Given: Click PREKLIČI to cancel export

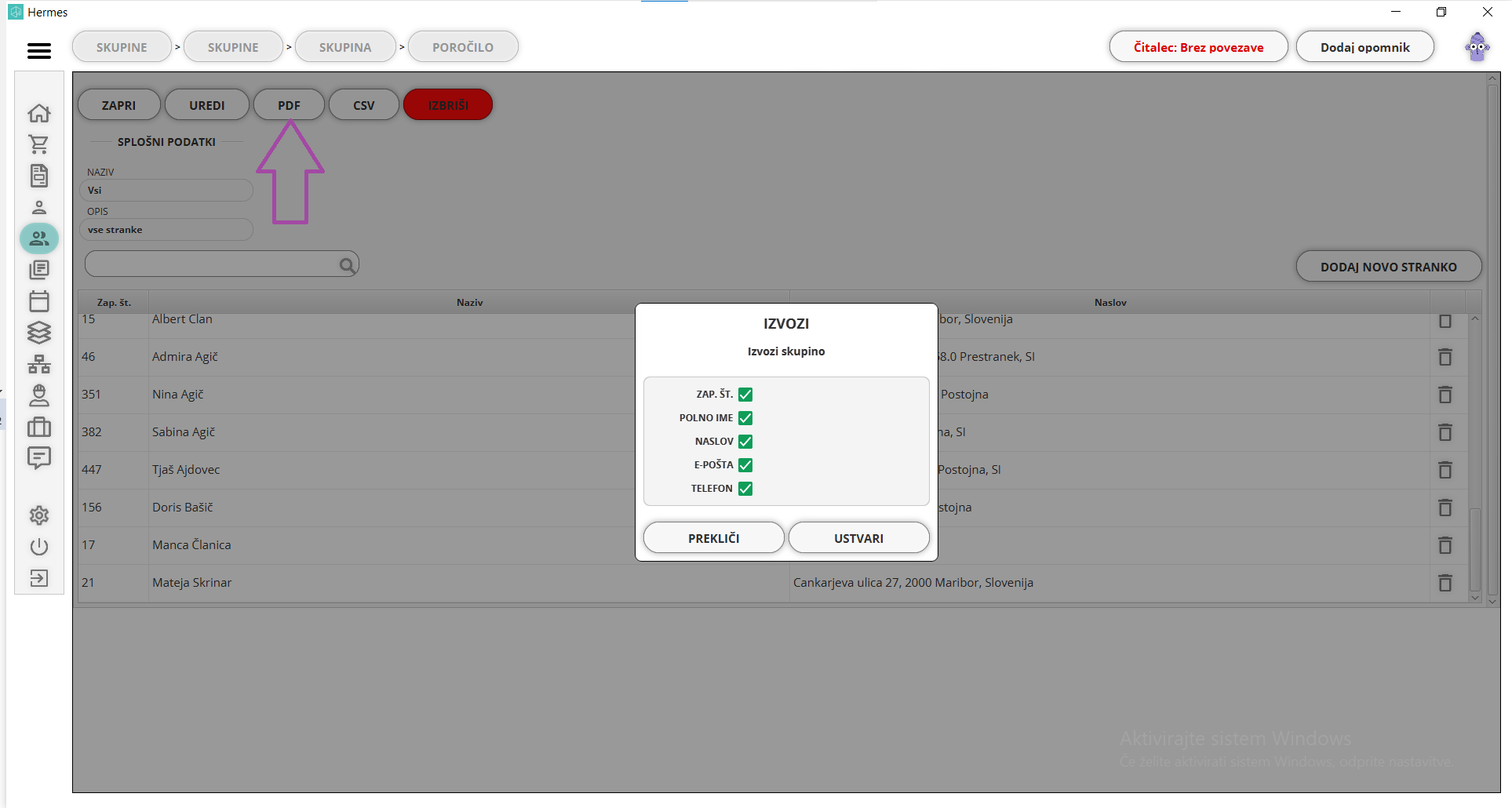Looking at the screenshot, I should 714,538.
